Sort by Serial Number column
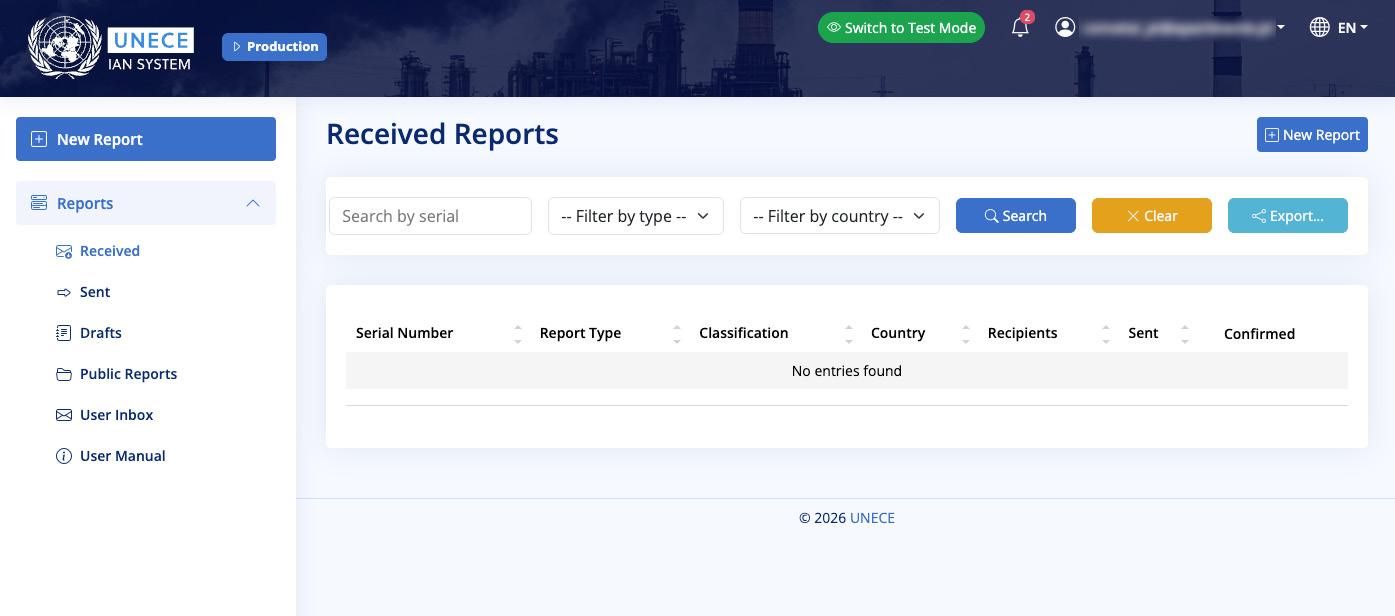Viewport: 1395px width, 616px height. (438, 333)
